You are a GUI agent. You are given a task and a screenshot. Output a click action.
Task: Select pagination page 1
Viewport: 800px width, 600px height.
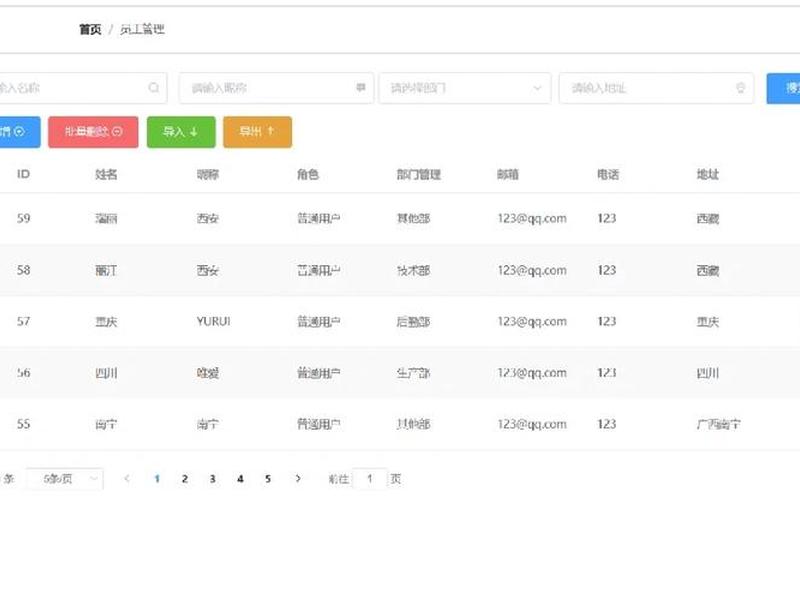(157, 479)
